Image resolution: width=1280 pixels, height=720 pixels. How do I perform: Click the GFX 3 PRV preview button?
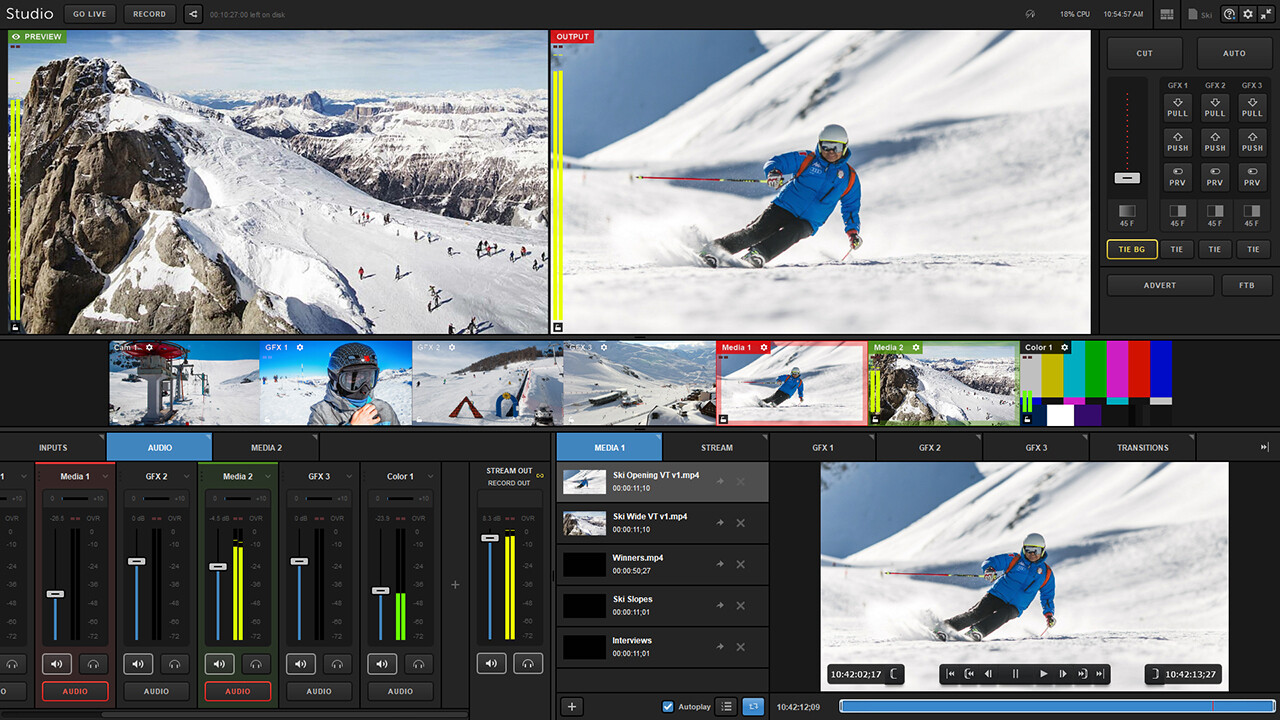point(1251,177)
